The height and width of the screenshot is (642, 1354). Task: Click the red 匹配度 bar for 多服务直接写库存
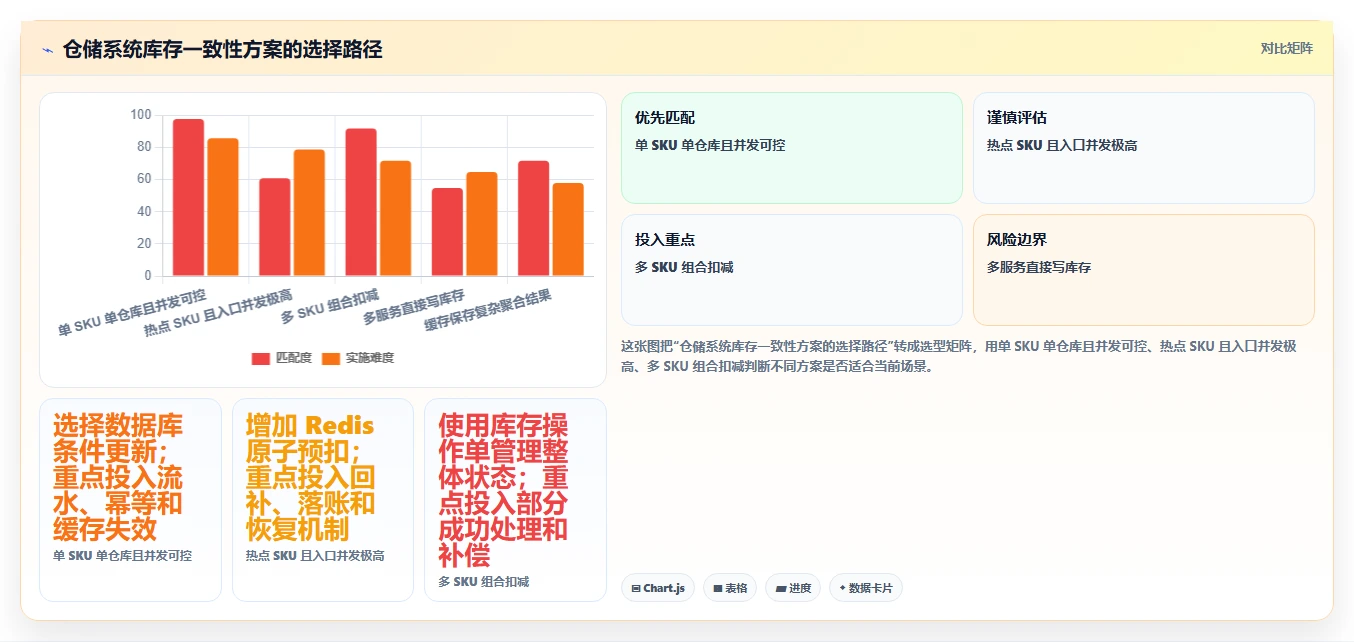[447, 232]
